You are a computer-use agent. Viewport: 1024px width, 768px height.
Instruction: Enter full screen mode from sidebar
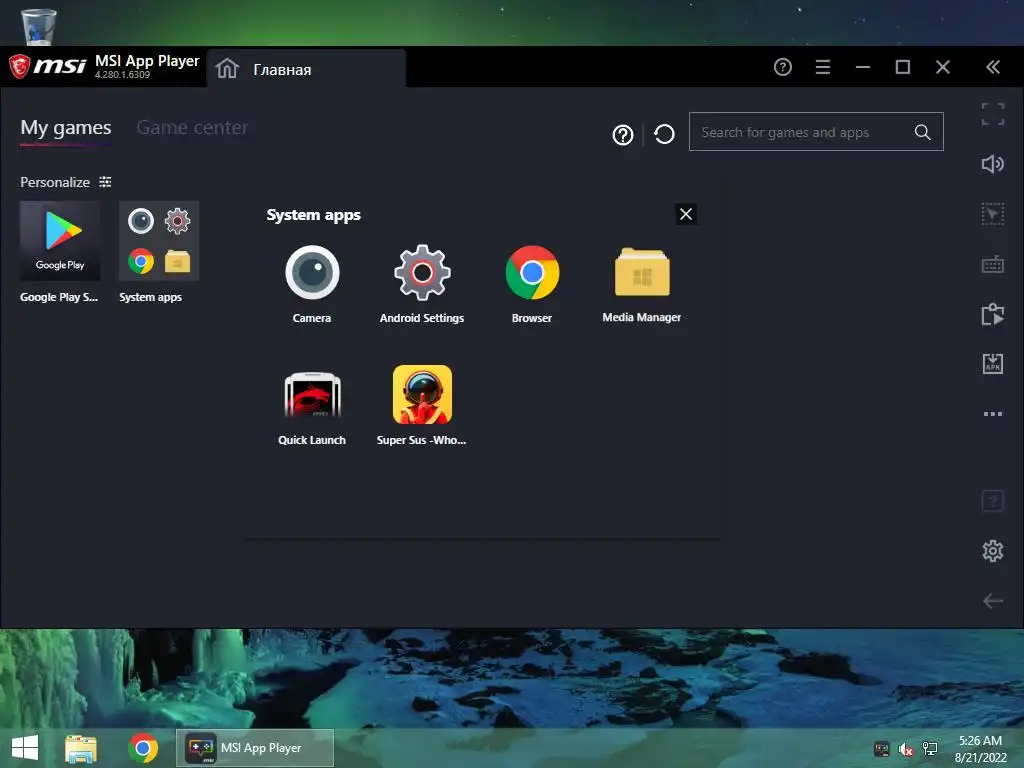click(993, 114)
